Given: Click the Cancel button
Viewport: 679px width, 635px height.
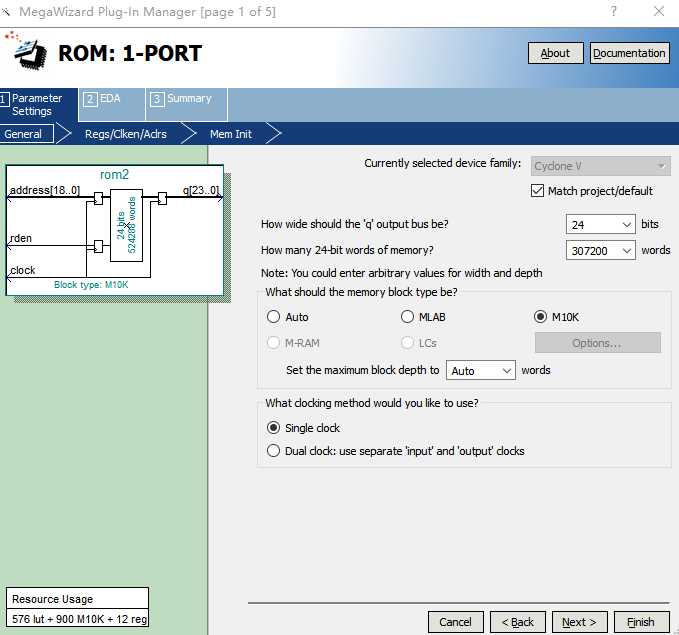Looking at the screenshot, I should pyautogui.click(x=456, y=622).
